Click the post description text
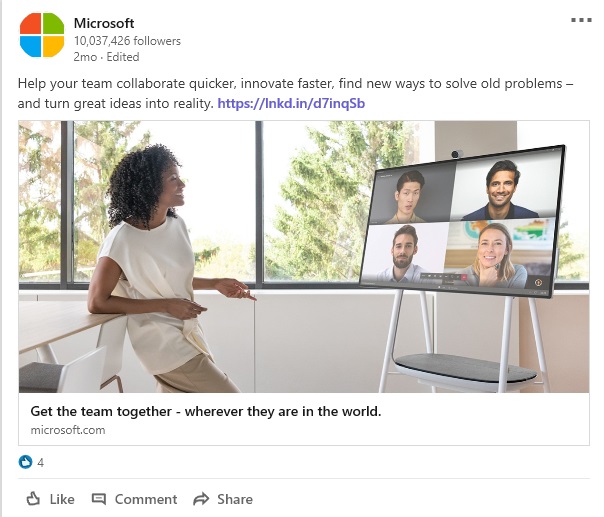This screenshot has width=604, height=517. (x=295, y=93)
